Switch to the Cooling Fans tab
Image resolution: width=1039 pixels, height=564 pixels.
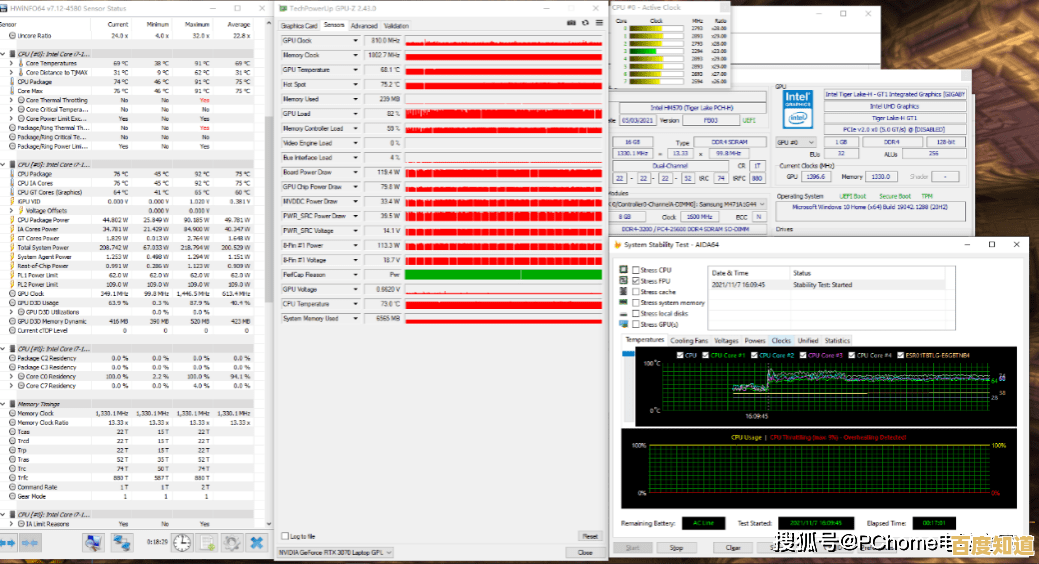pyautogui.click(x=688, y=340)
